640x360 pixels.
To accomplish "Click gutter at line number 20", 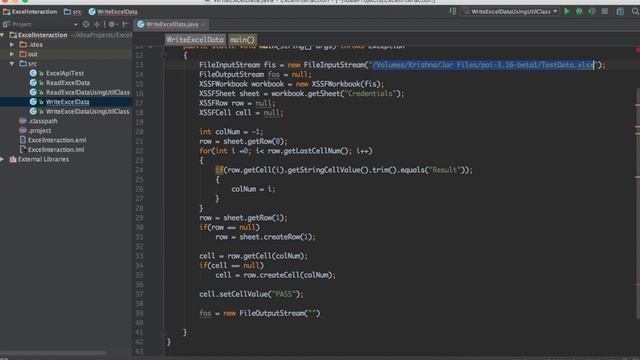I will click(x=140, y=132).
